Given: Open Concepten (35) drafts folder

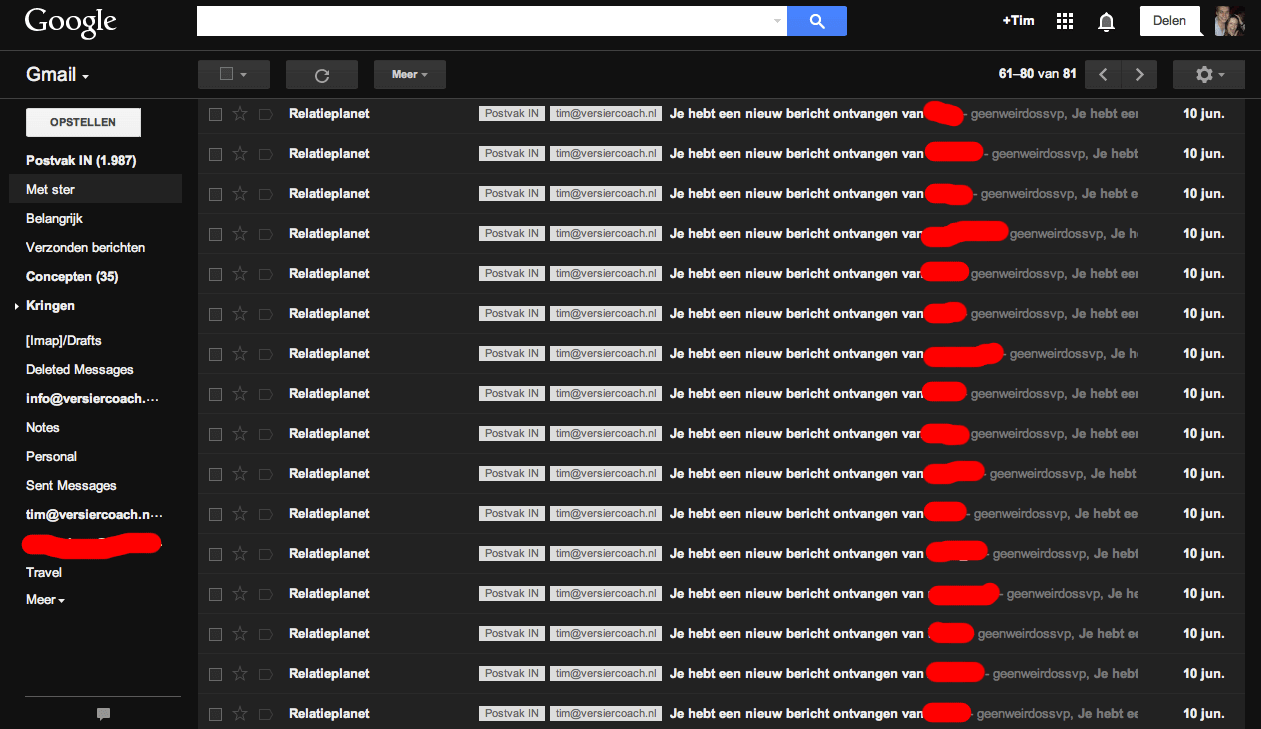Looking at the screenshot, I should (72, 276).
